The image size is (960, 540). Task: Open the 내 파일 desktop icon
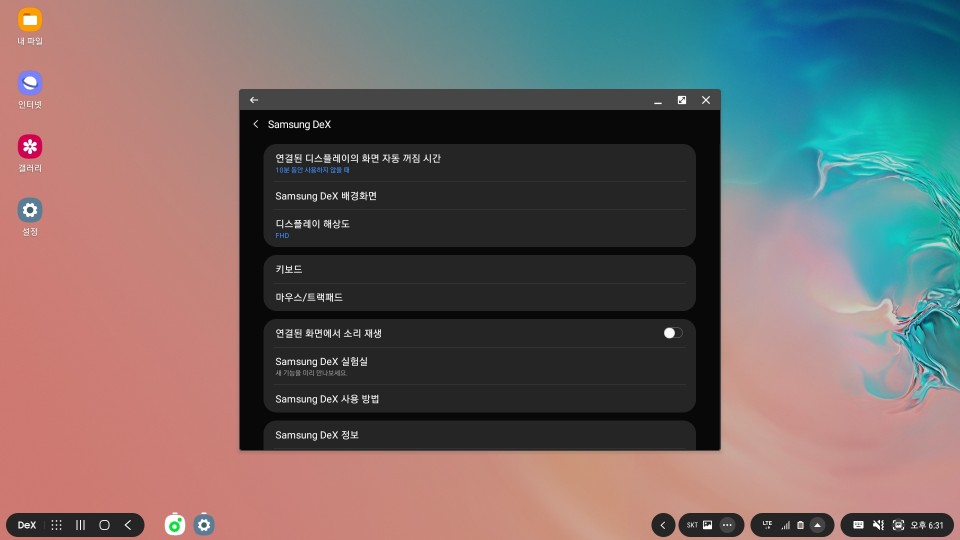pos(29,26)
